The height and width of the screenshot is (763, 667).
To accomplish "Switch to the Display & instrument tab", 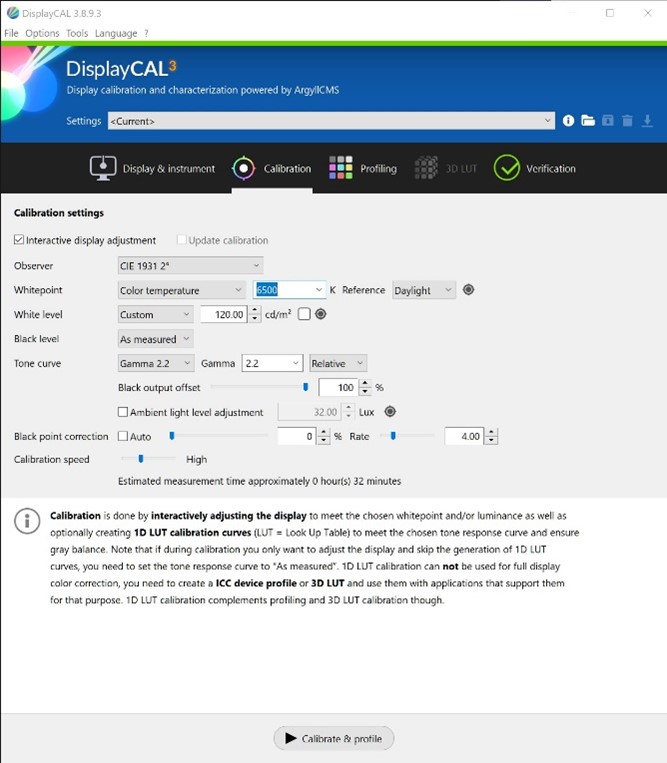I will click(152, 168).
